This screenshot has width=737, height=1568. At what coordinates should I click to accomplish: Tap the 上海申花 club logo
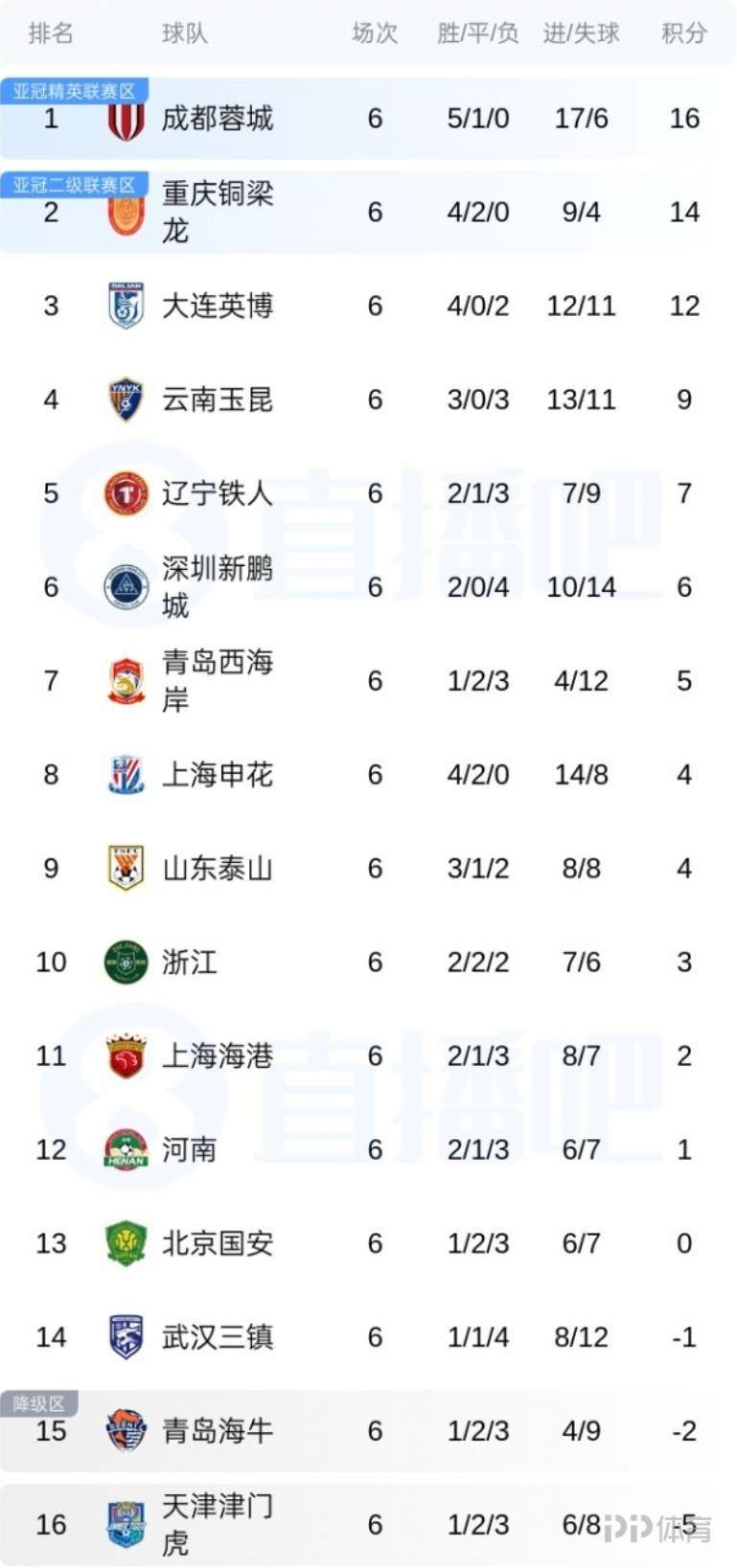(x=126, y=775)
